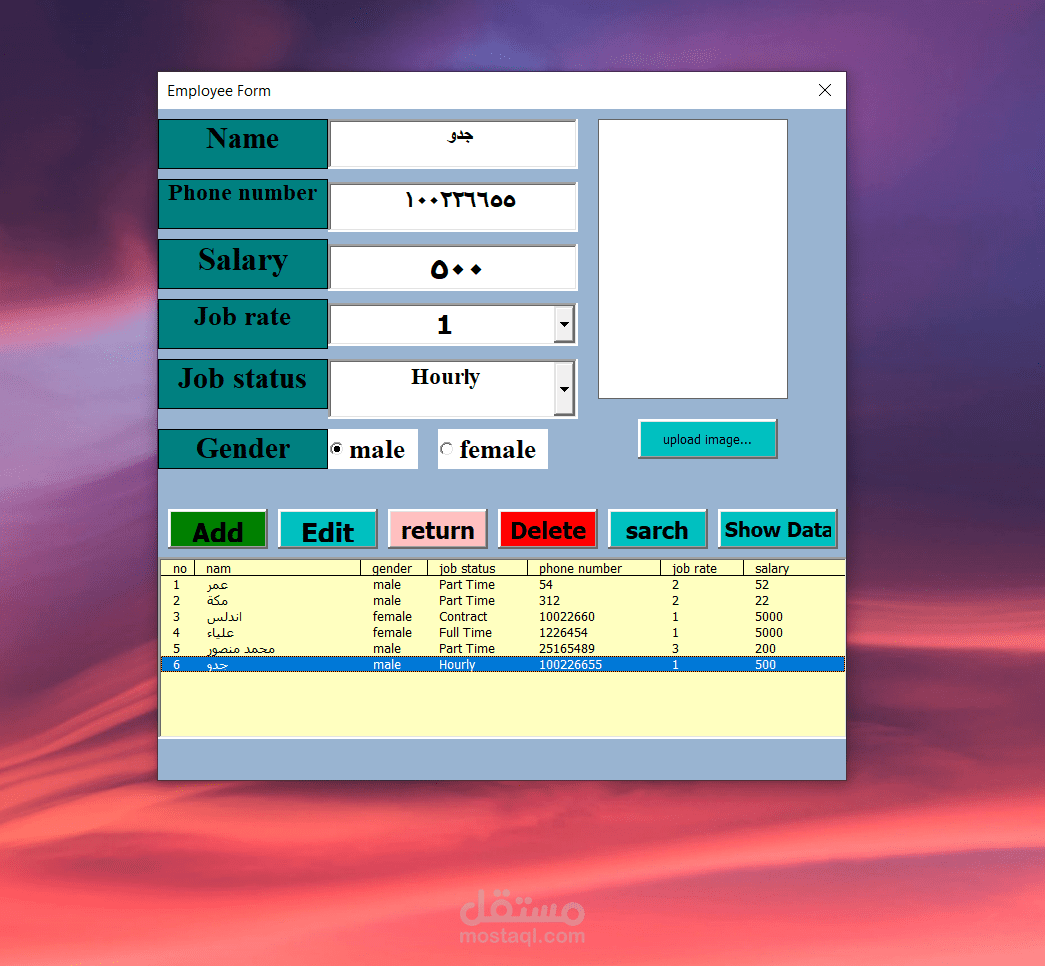Screen dimensions: 1045x966
Task: Expand the Job status dropdown arrow
Action: pos(564,389)
